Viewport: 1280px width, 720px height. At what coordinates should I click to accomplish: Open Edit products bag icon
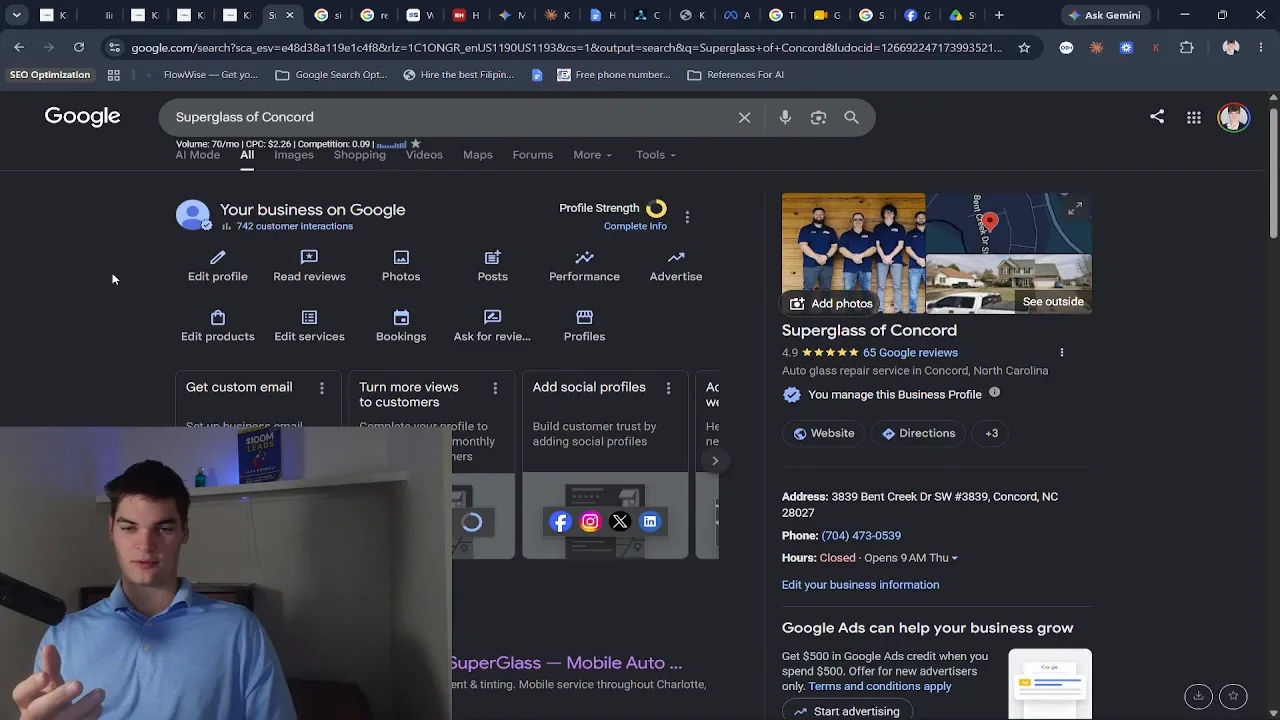click(x=218, y=318)
